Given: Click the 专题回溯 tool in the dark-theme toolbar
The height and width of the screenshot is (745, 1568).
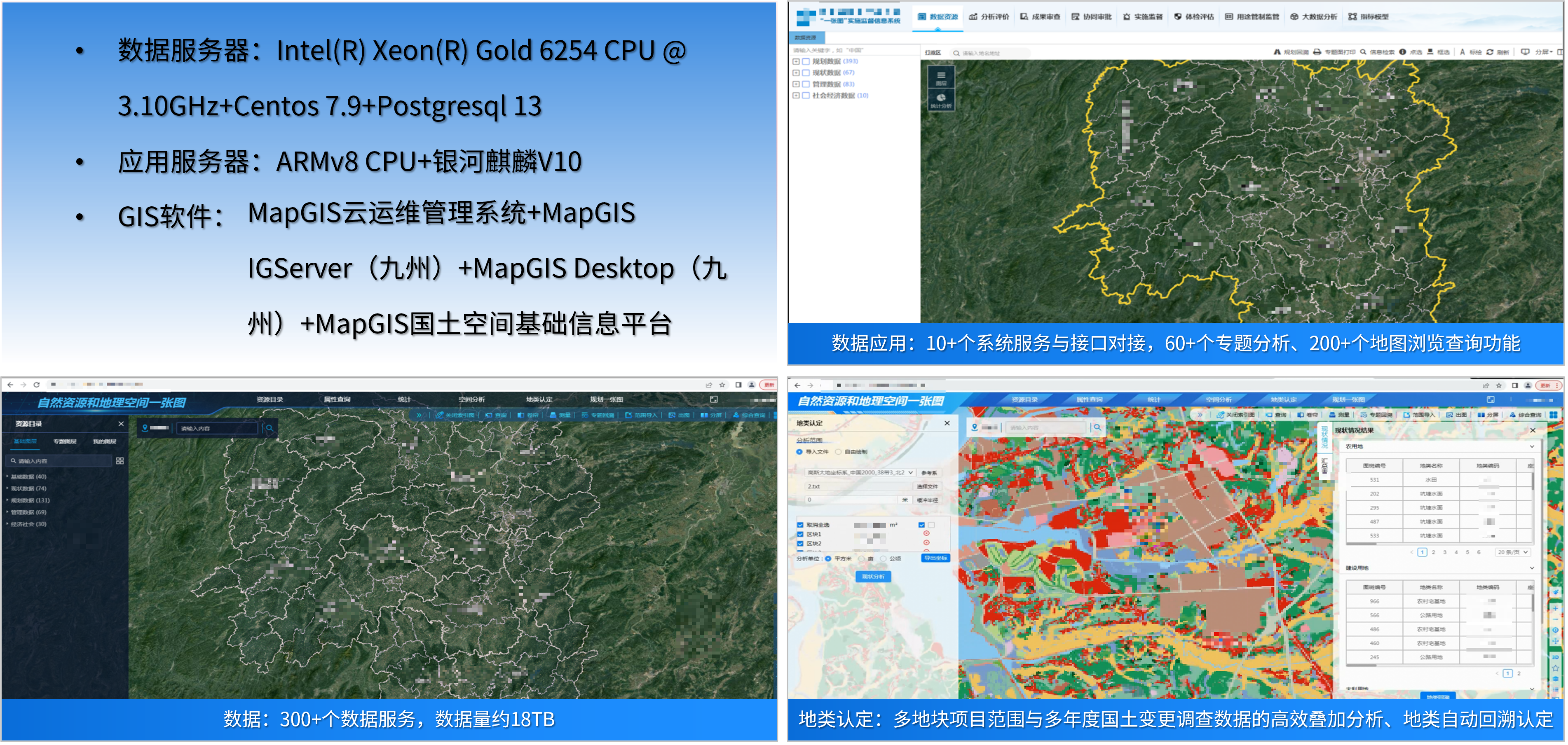Looking at the screenshot, I should [598, 416].
